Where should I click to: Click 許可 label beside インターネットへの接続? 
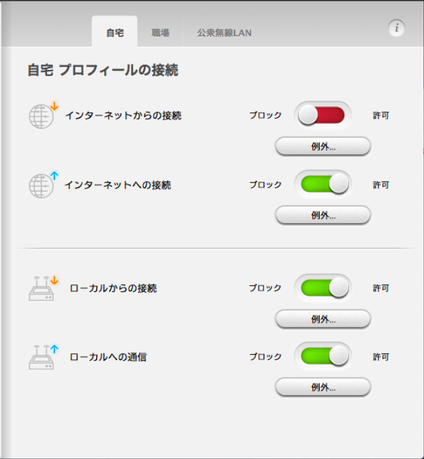coord(381,185)
